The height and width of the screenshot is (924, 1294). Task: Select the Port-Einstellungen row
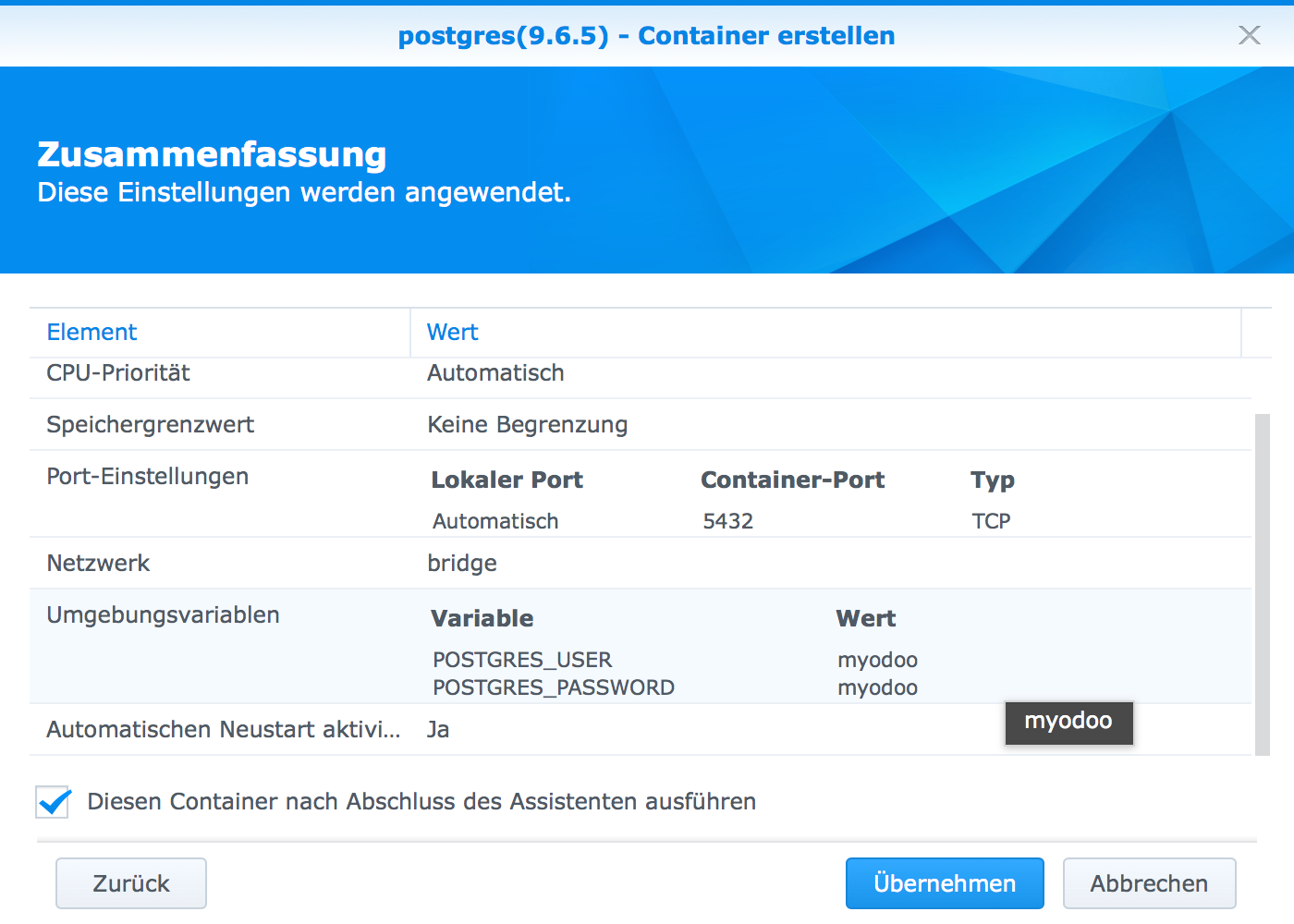pyautogui.click(x=148, y=477)
